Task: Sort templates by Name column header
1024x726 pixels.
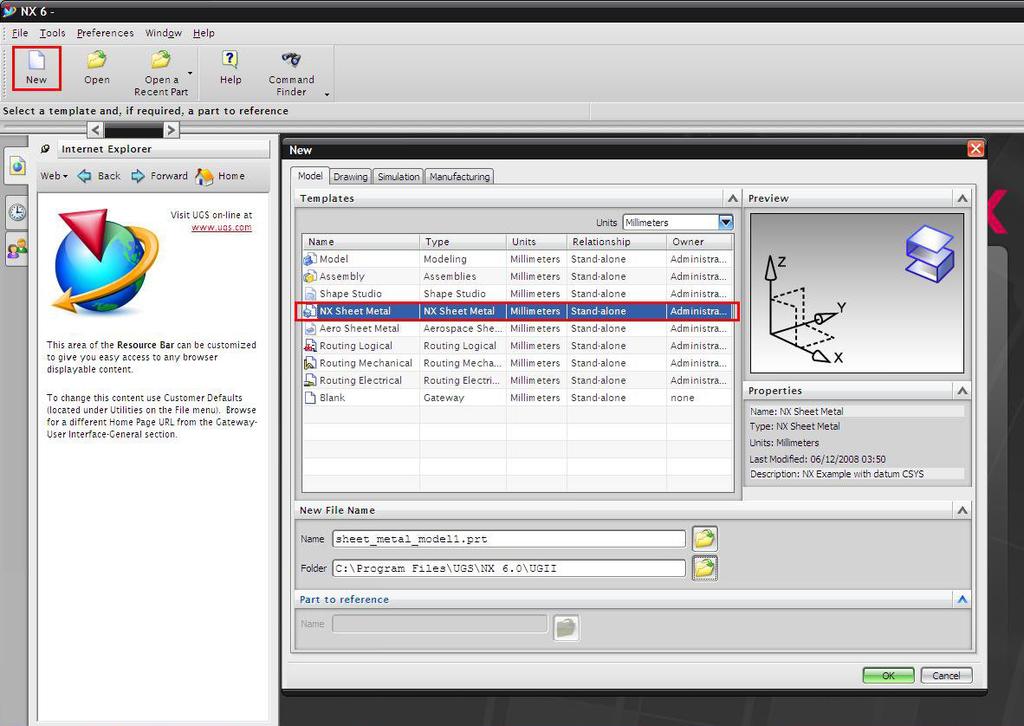Action: pos(360,242)
